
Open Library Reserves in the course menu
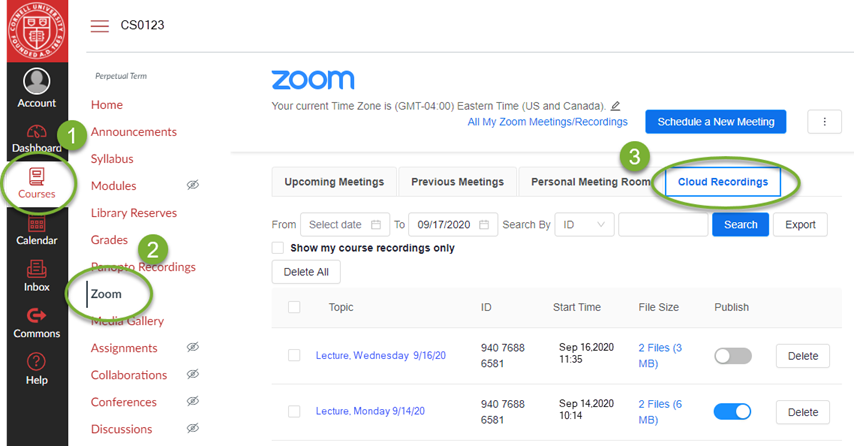(x=133, y=213)
